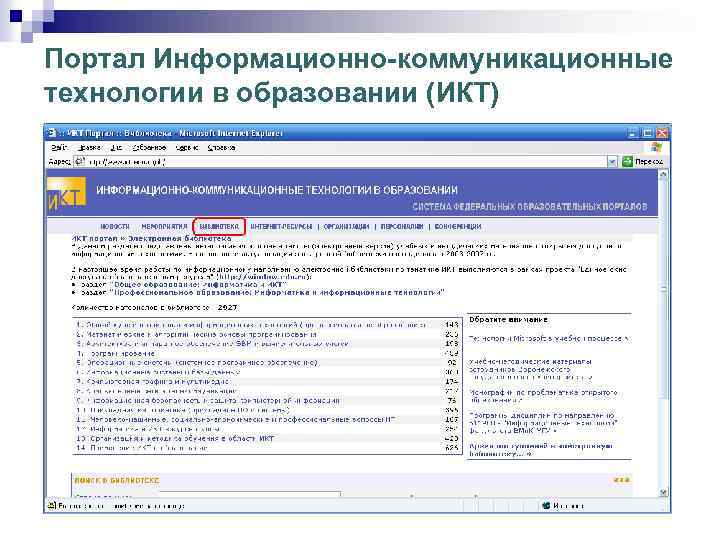
Task: Open the Библиотека section
Action: coord(219,226)
